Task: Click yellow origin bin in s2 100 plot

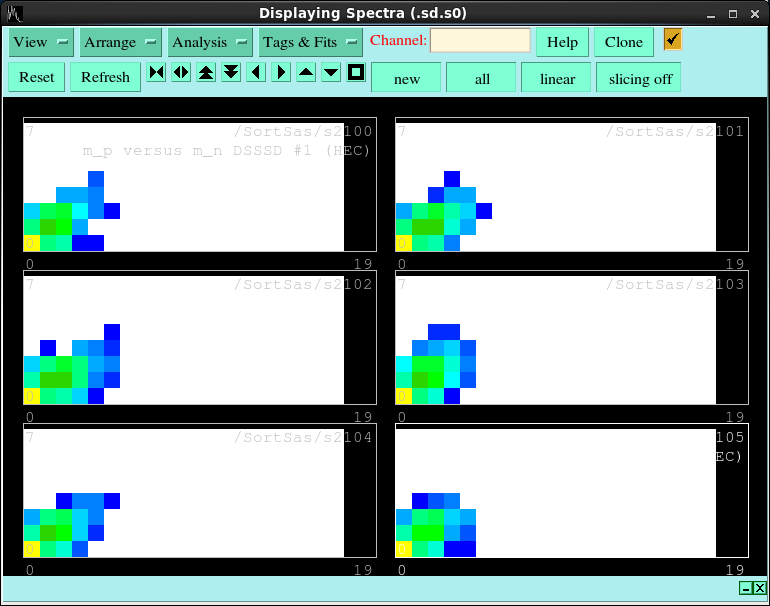Action: click(32, 243)
